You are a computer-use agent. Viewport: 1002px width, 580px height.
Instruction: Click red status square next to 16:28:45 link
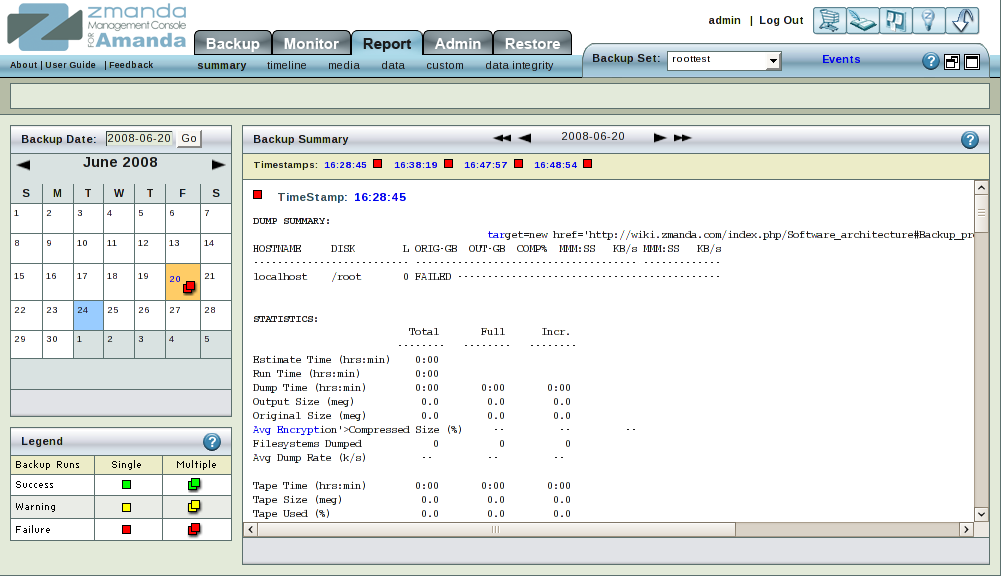point(378,164)
